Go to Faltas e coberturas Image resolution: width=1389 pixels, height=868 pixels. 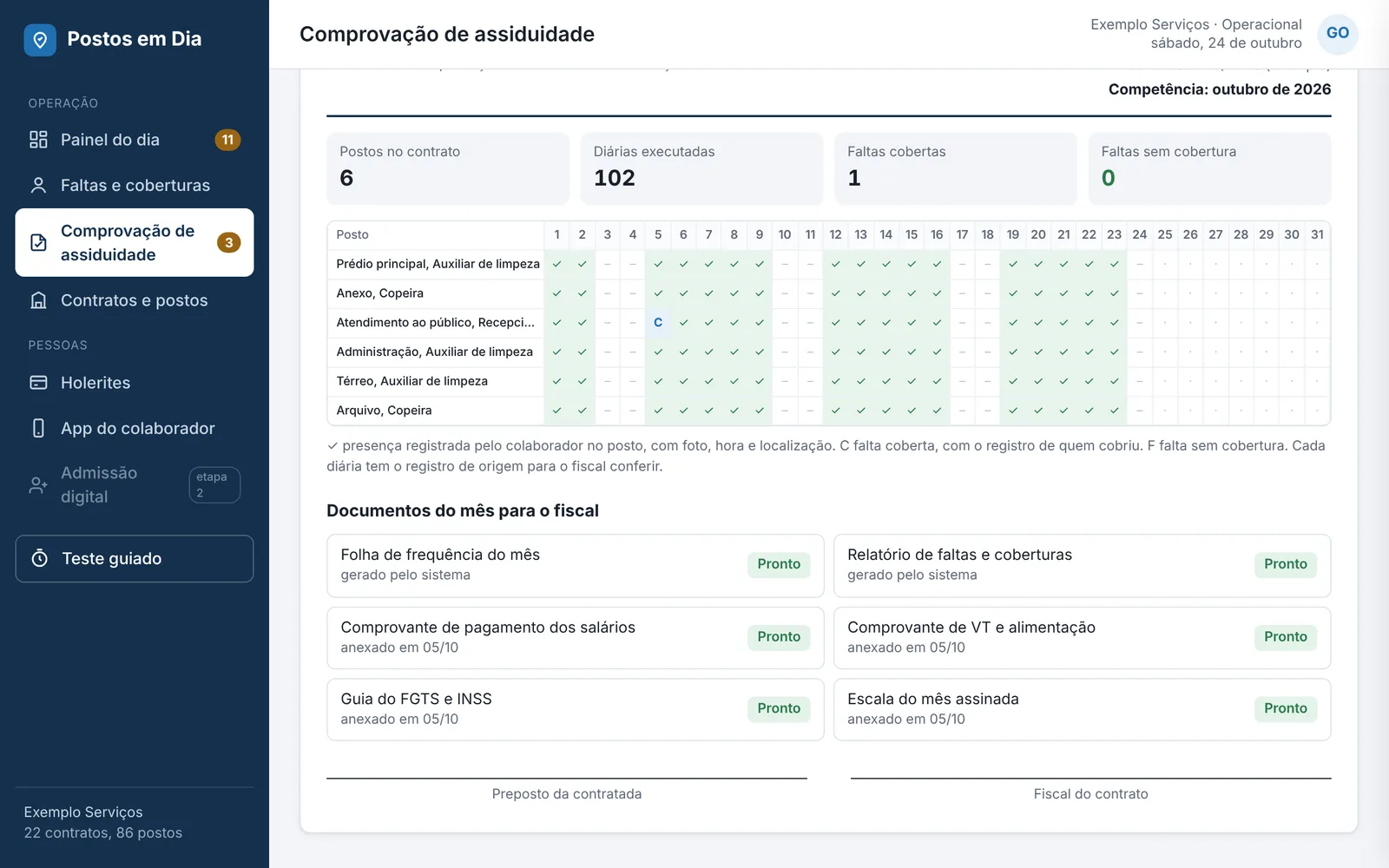point(135,185)
